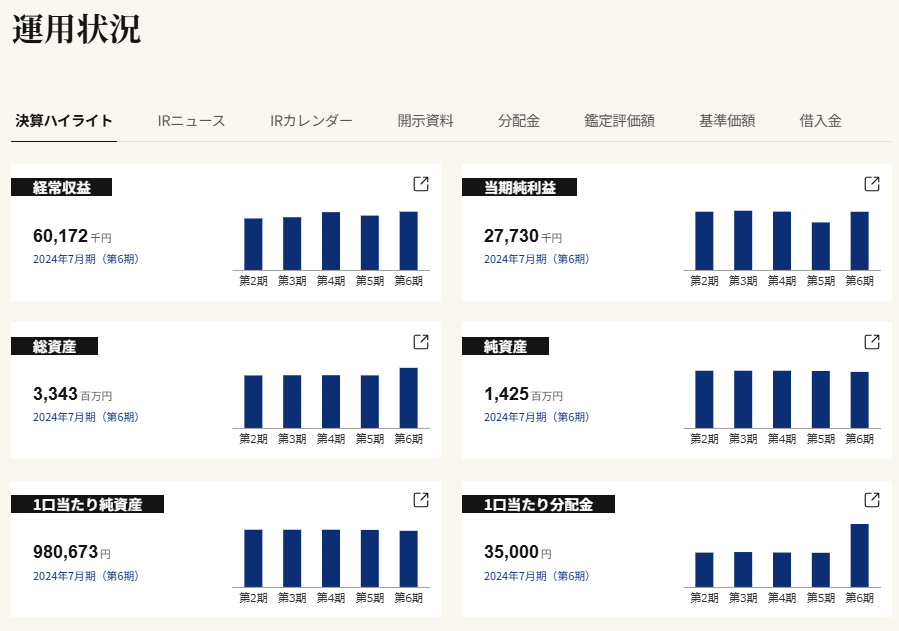Click the 第4期 axis label in 純資産 chart

click(782, 439)
